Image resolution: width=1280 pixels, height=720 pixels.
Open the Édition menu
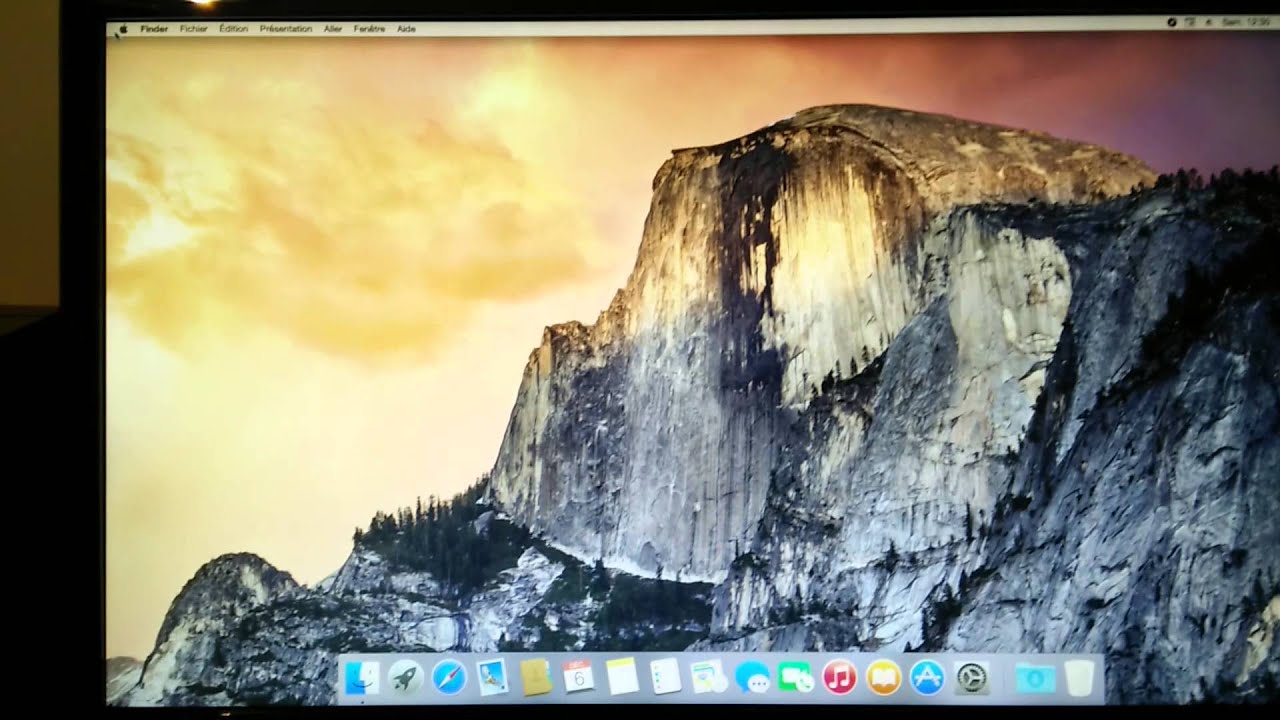[234, 29]
